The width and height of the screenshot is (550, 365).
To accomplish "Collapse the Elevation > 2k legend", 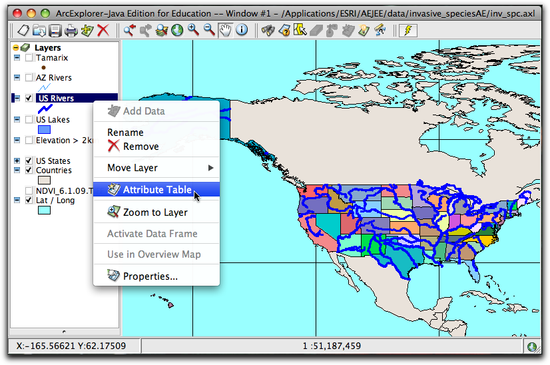I will coord(17,140).
